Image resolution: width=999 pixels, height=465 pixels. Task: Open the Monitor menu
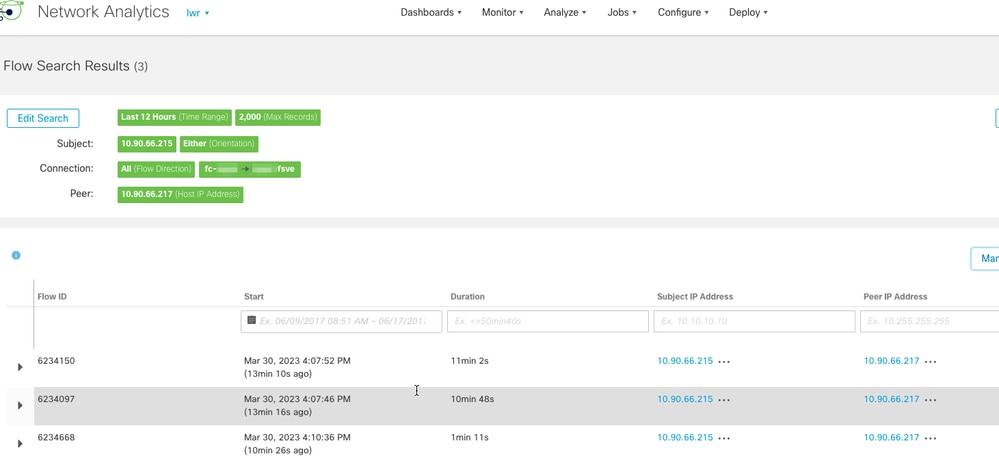503,12
